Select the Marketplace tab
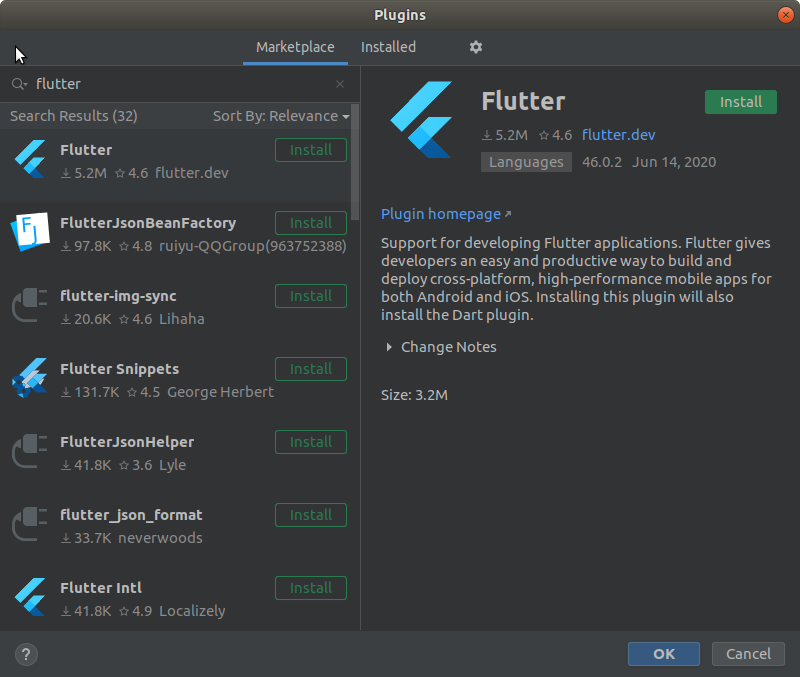The width and height of the screenshot is (800, 677). coord(295,47)
